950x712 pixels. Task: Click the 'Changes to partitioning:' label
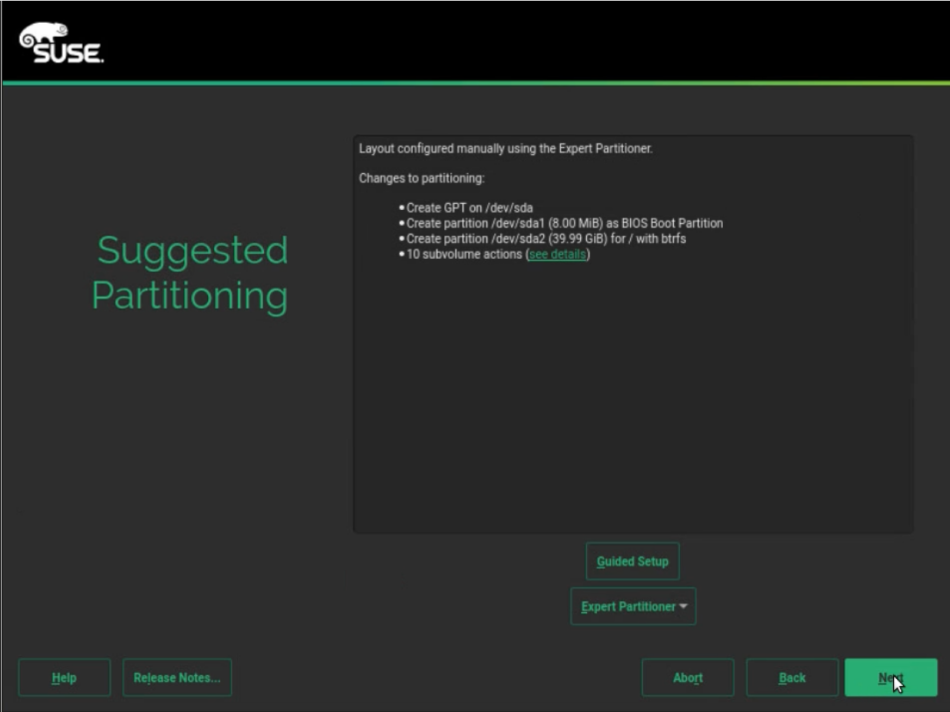click(421, 178)
